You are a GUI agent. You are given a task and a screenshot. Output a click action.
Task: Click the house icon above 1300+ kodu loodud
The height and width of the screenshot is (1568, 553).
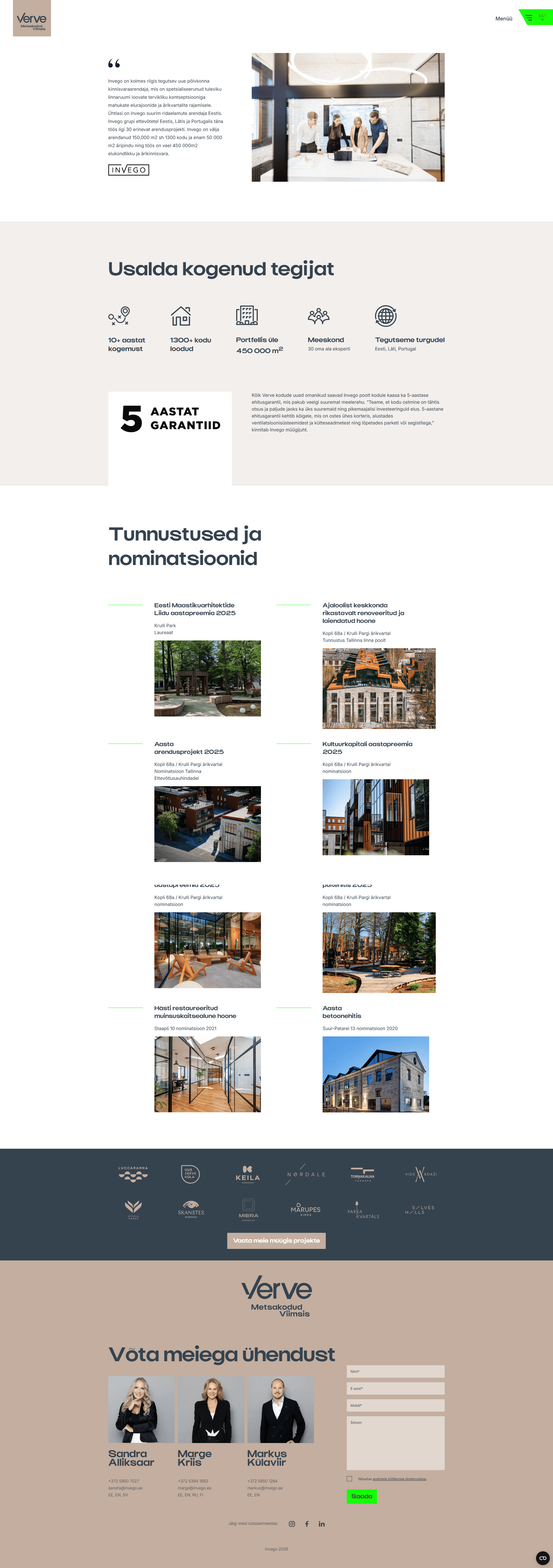(x=181, y=316)
